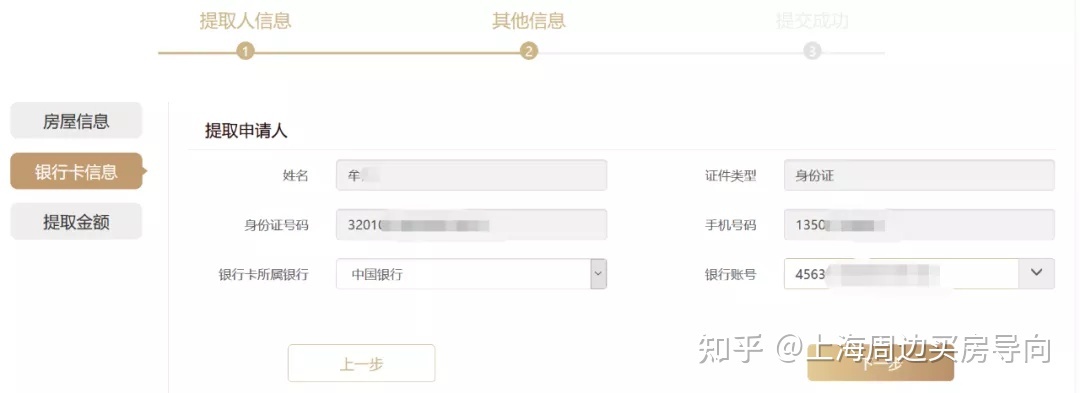Expand the 银行卡所属银行 dropdown arrow

[x=599, y=274]
